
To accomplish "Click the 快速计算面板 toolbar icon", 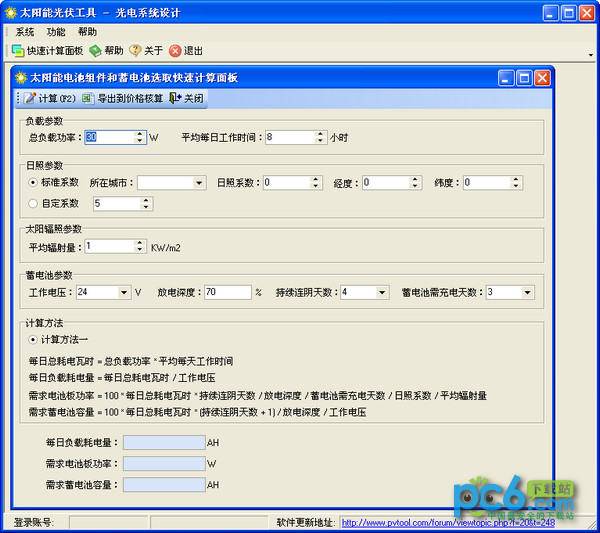I will coord(18,50).
